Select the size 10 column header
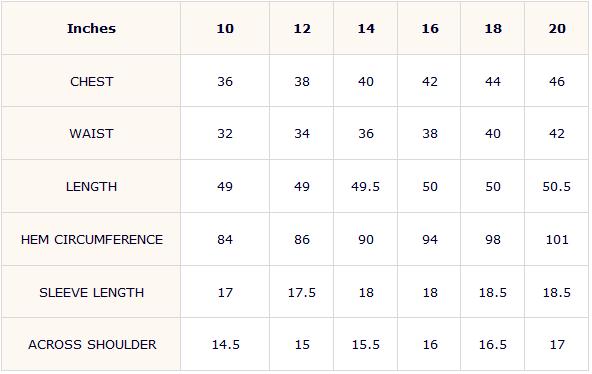The width and height of the screenshot is (592, 374). pos(225,29)
